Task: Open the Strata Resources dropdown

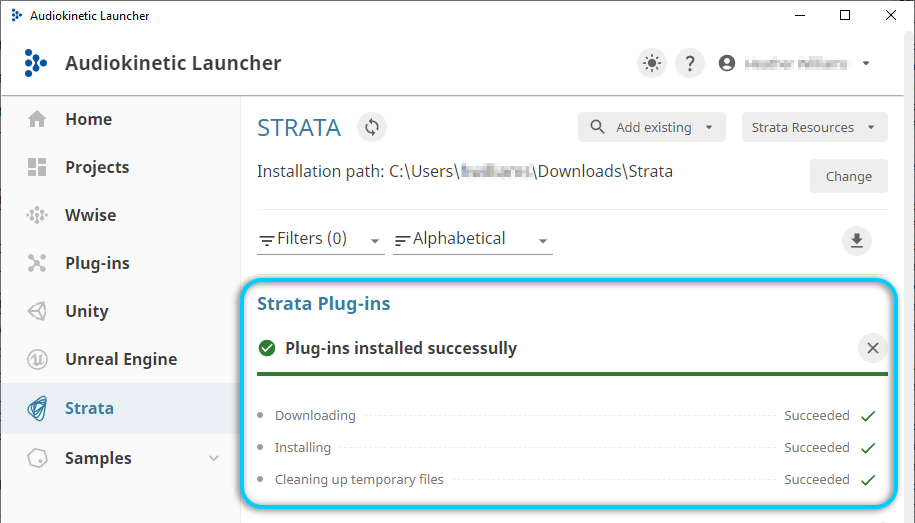Action: [x=814, y=127]
